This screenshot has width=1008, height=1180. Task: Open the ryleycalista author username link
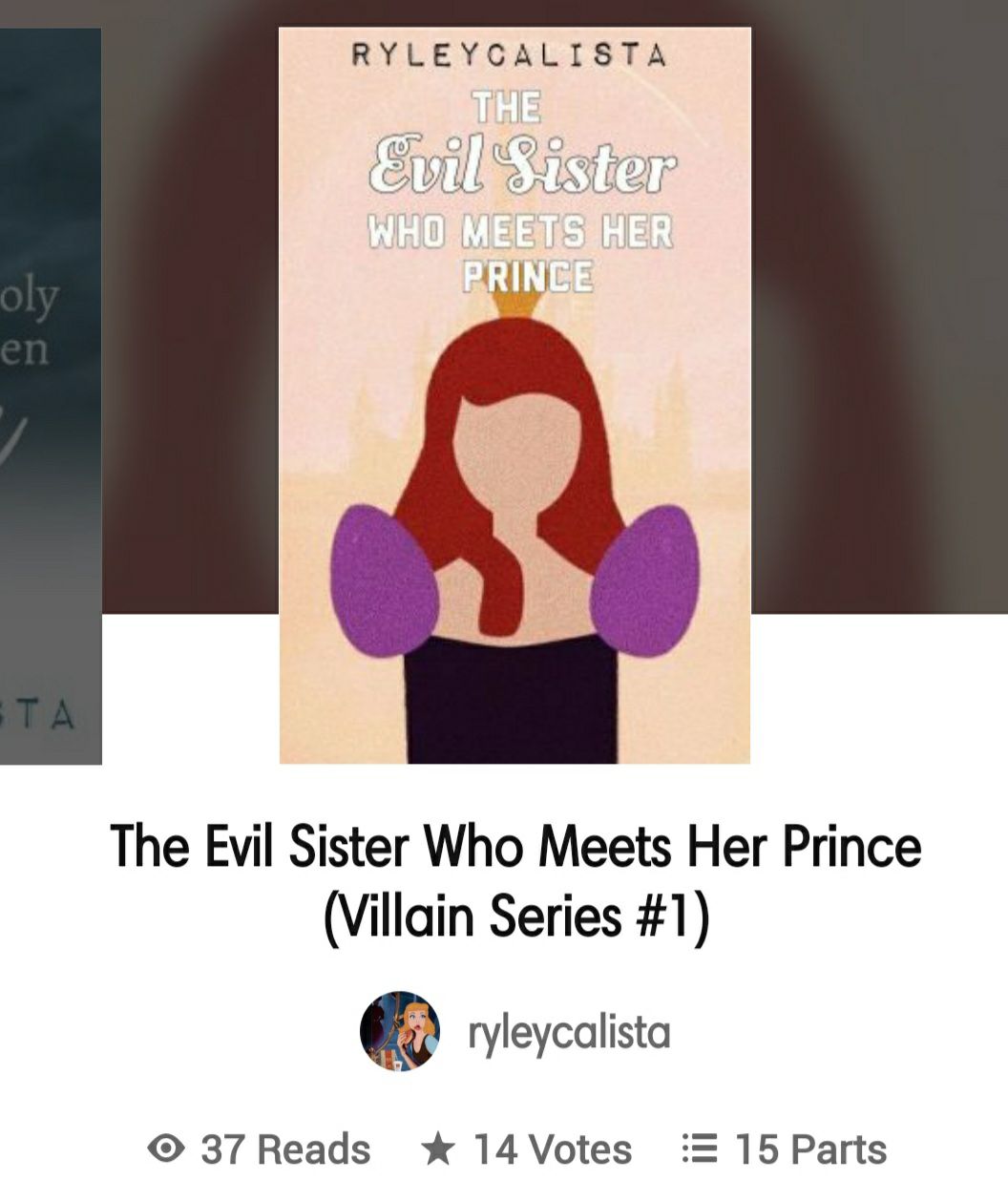(569, 1033)
